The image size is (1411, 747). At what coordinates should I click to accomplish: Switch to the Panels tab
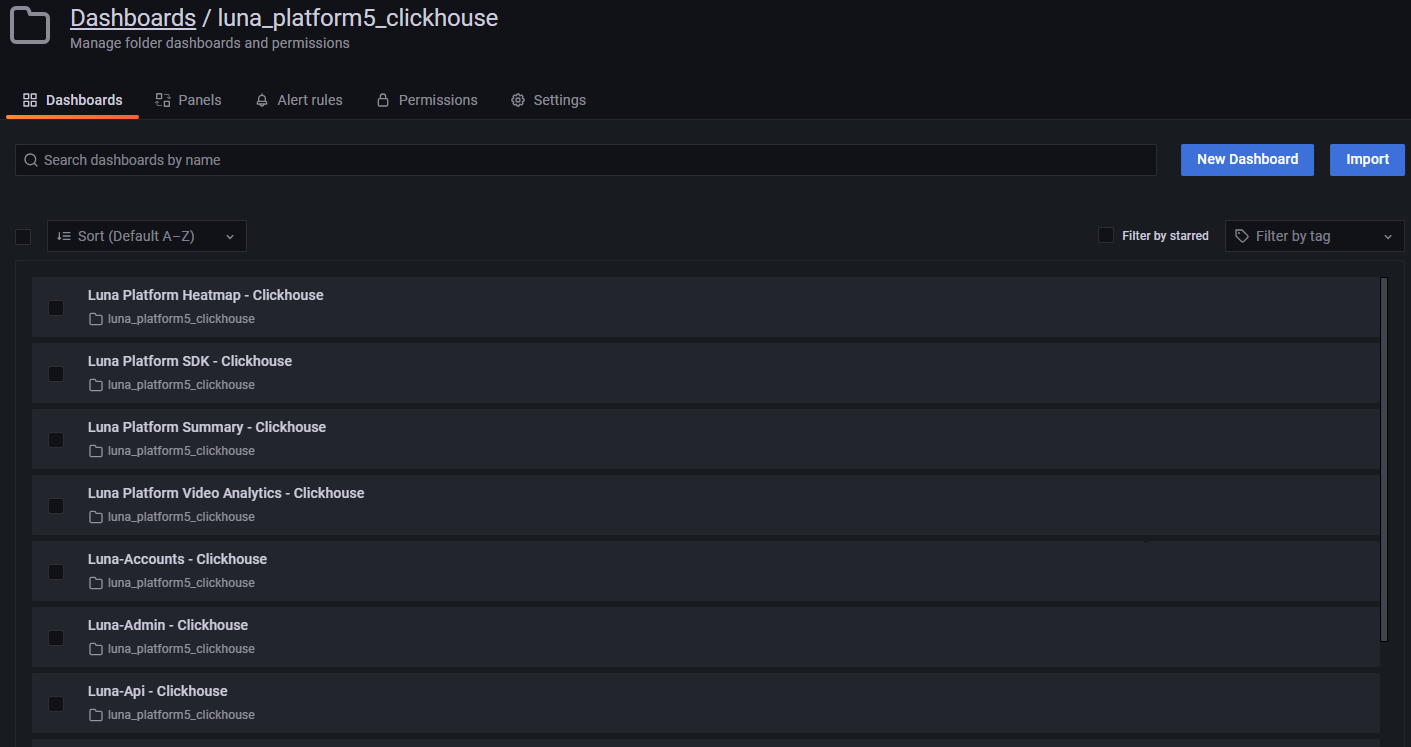click(x=188, y=100)
